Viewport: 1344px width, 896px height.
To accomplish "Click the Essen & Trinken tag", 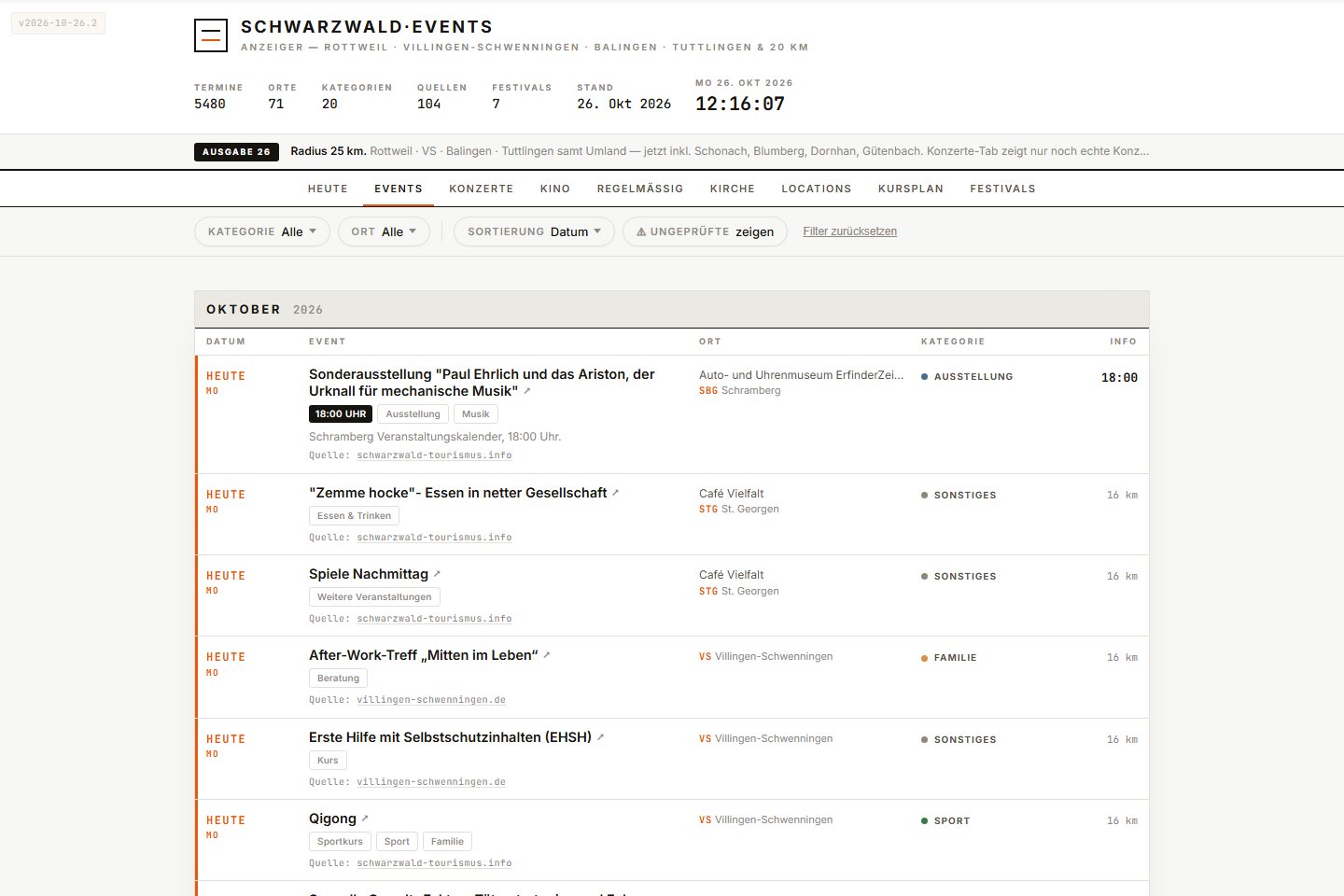I will (x=355, y=515).
